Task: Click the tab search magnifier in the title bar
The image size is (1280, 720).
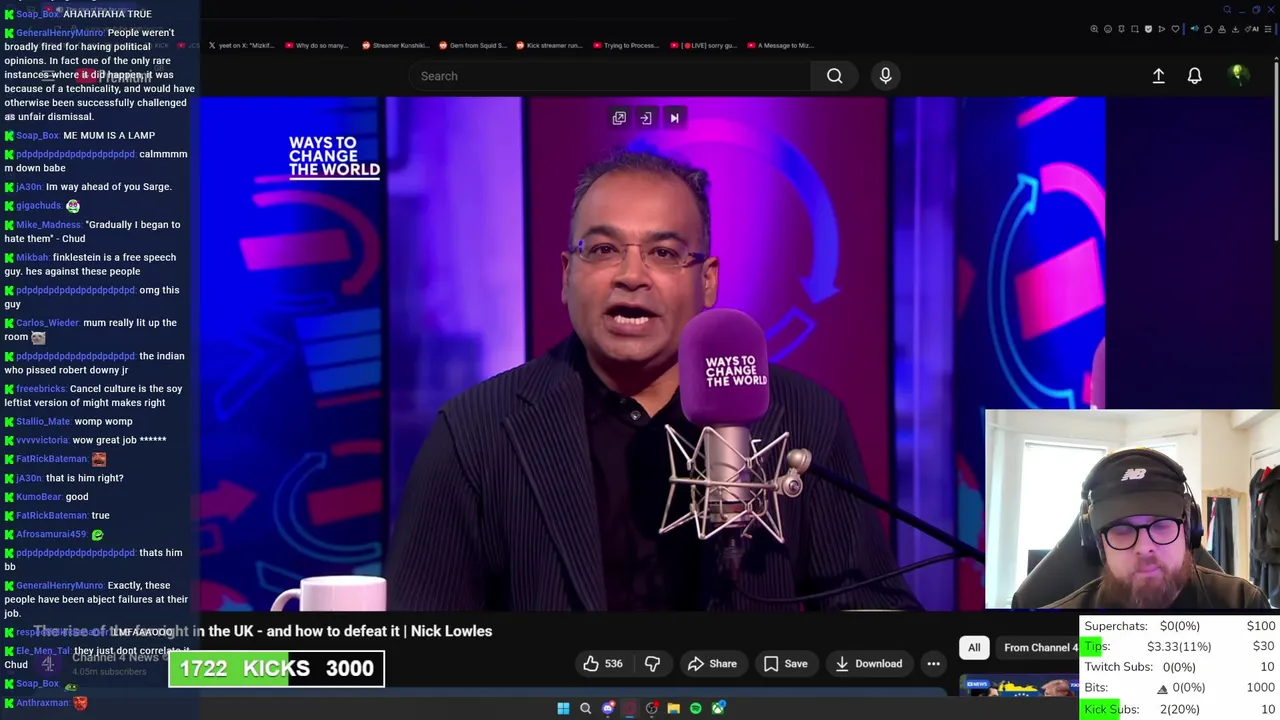Action: 1227,10
